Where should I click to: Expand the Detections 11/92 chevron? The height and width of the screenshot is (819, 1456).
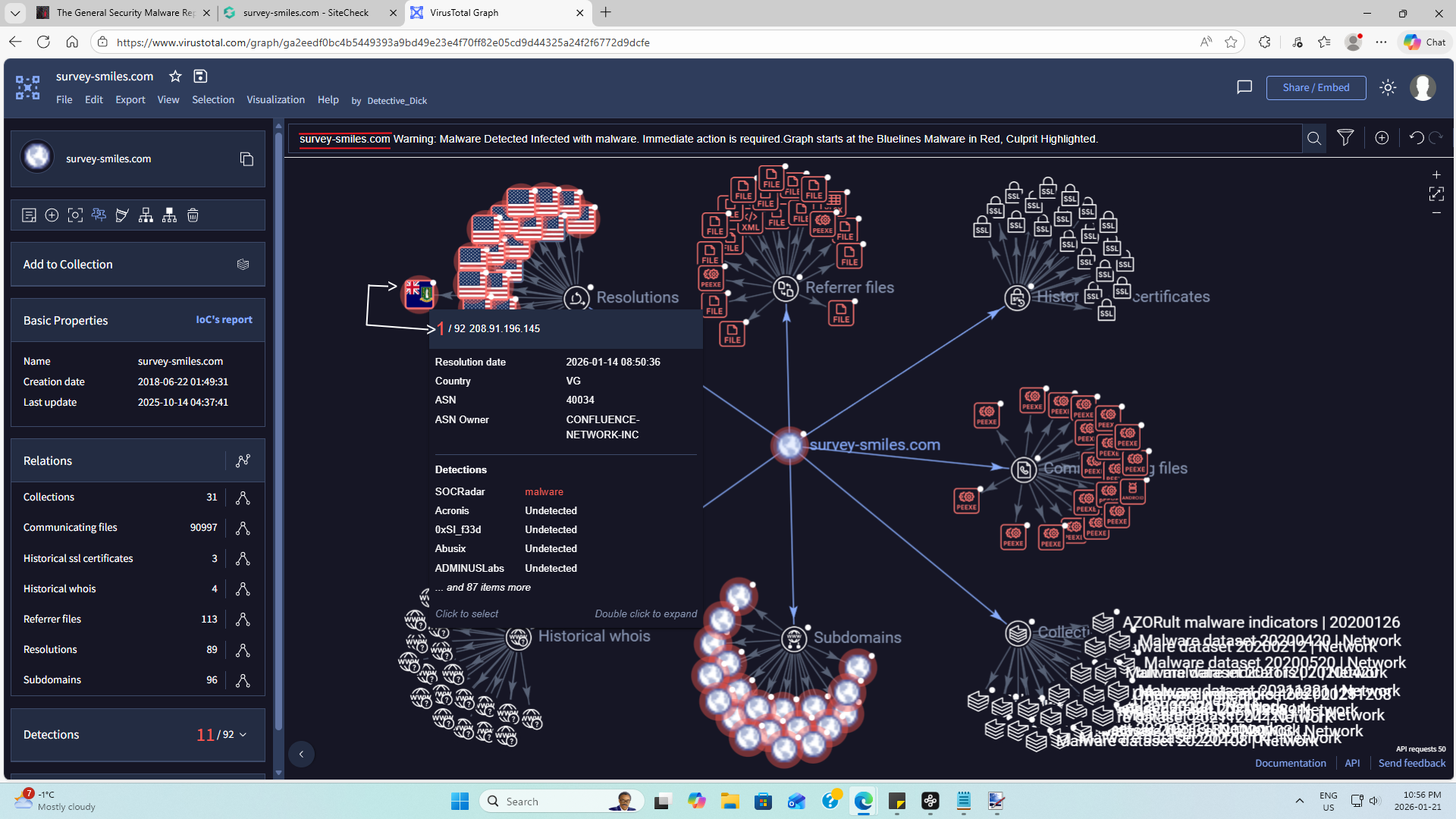(243, 734)
